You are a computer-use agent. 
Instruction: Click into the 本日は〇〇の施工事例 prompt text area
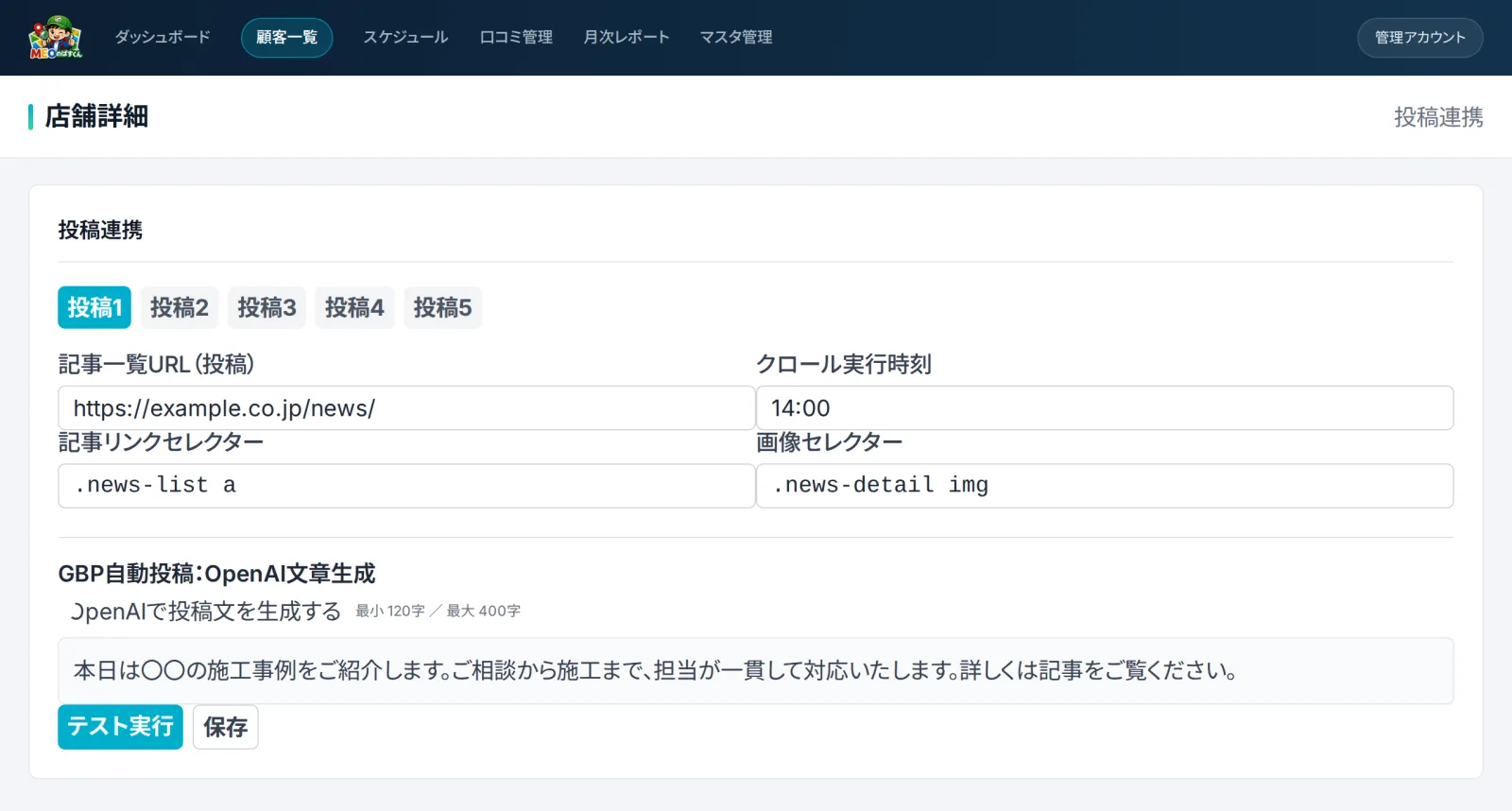pyautogui.click(x=756, y=671)
